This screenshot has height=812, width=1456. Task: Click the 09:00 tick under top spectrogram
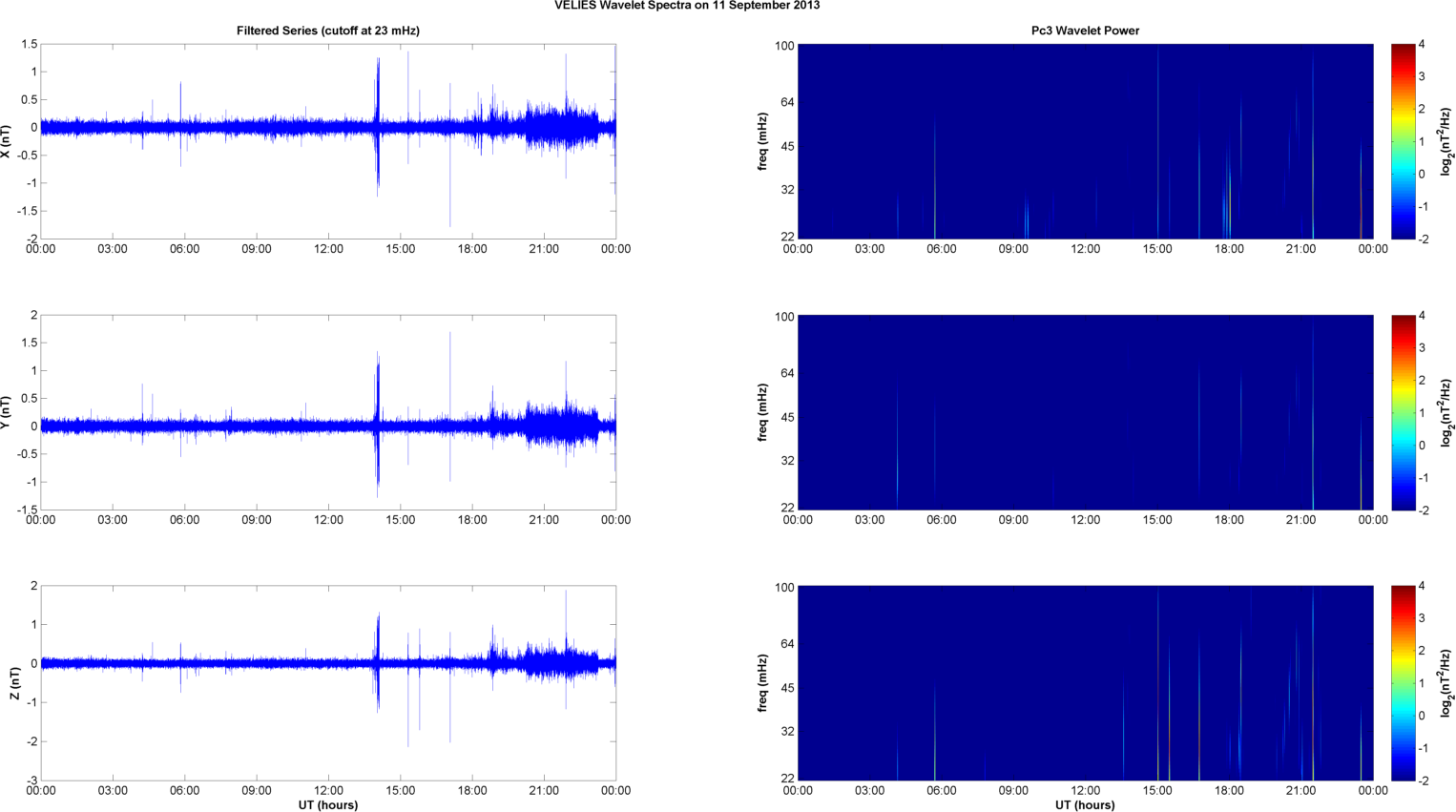click(1013, 249)
